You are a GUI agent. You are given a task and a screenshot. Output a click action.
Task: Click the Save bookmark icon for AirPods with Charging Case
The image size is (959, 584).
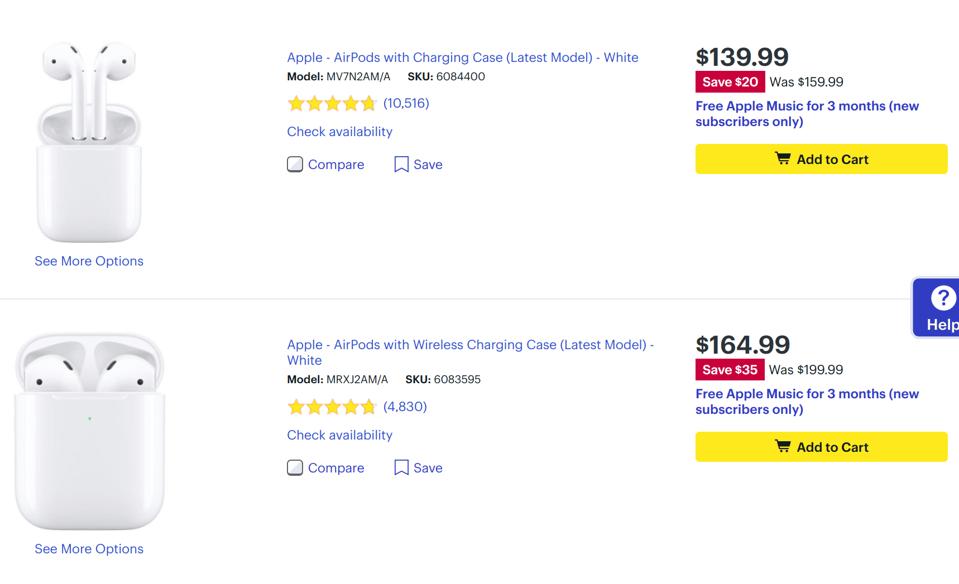402,164
